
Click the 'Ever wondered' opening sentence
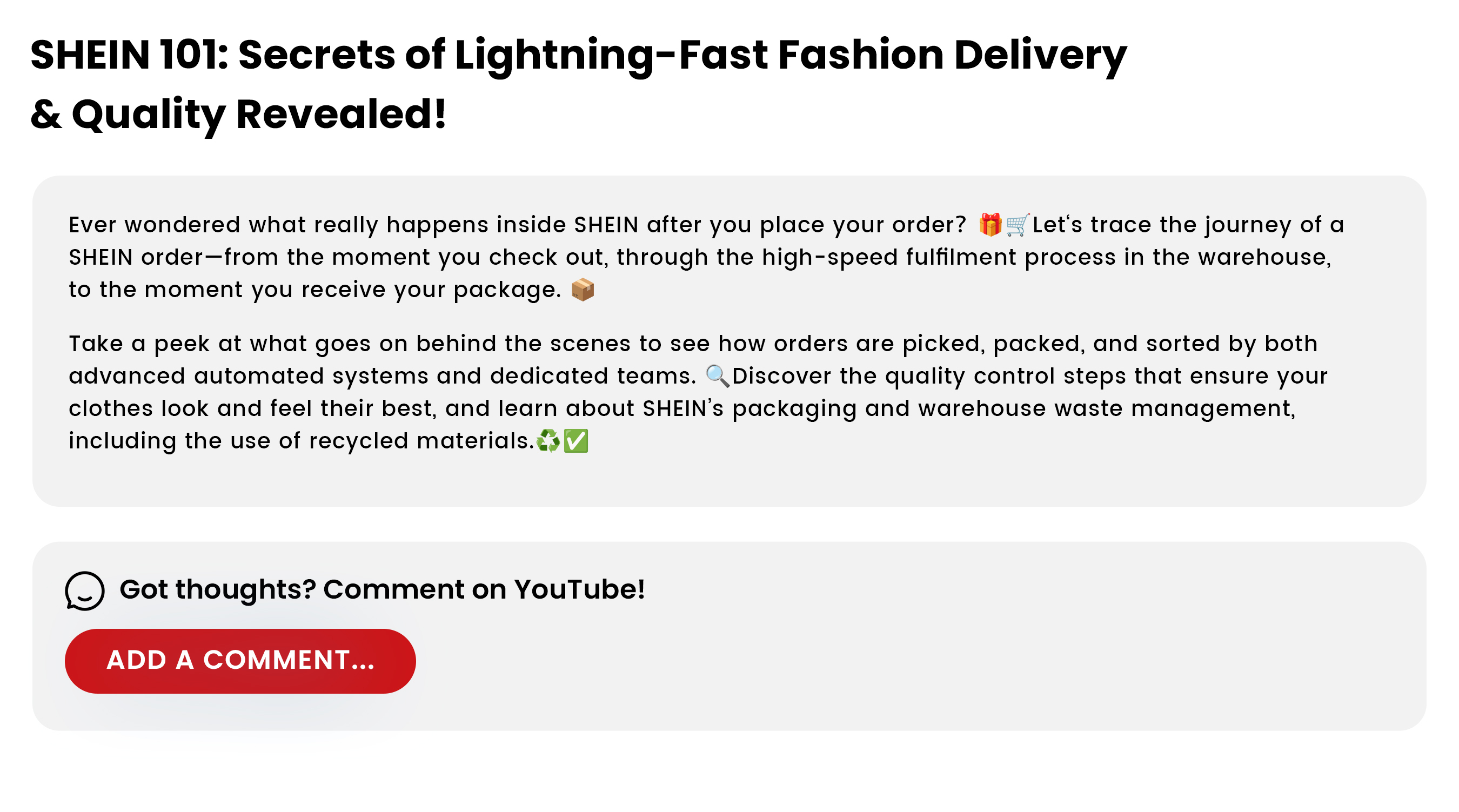[153, 225]
